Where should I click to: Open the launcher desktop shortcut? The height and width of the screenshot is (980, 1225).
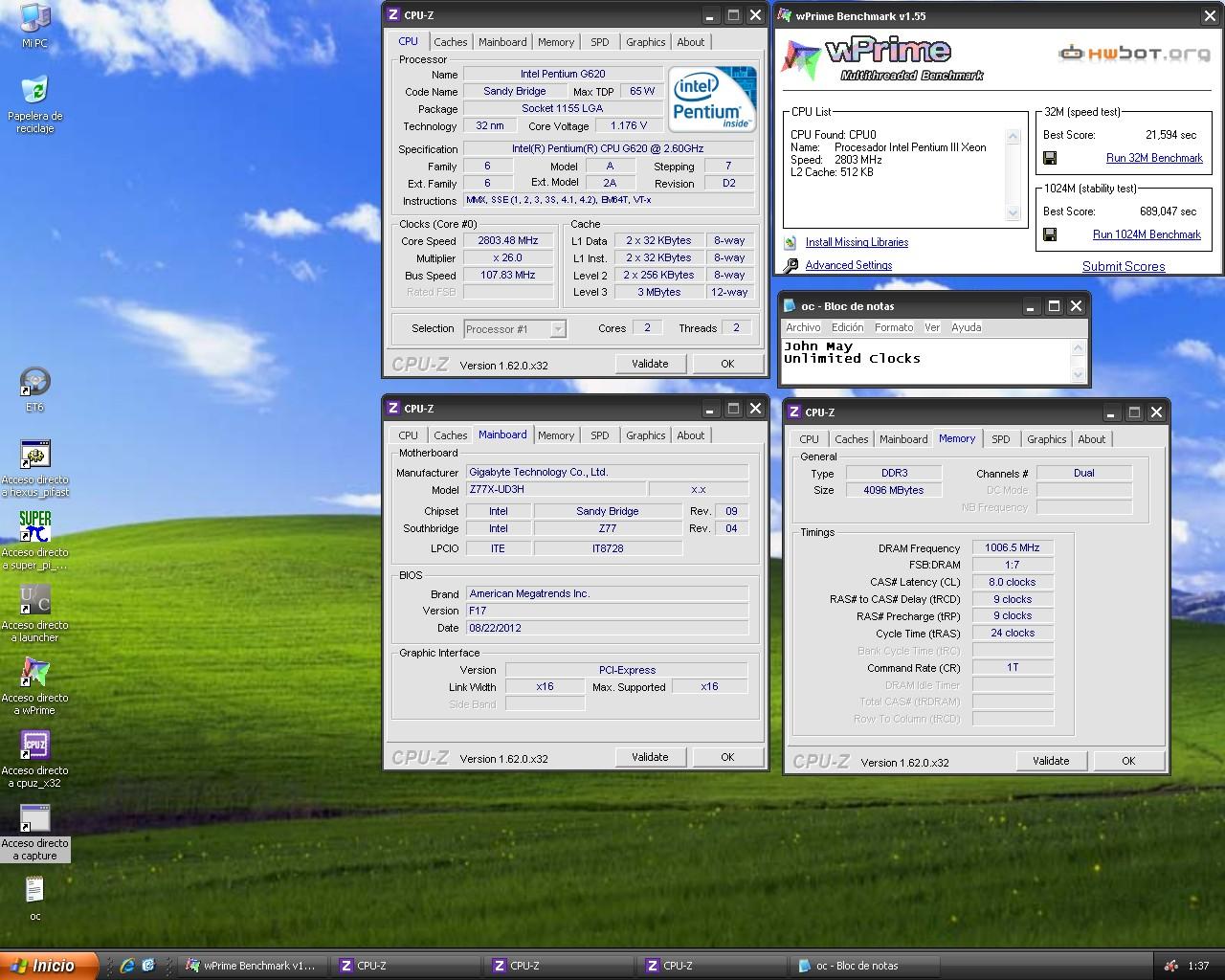pos(34,600)
